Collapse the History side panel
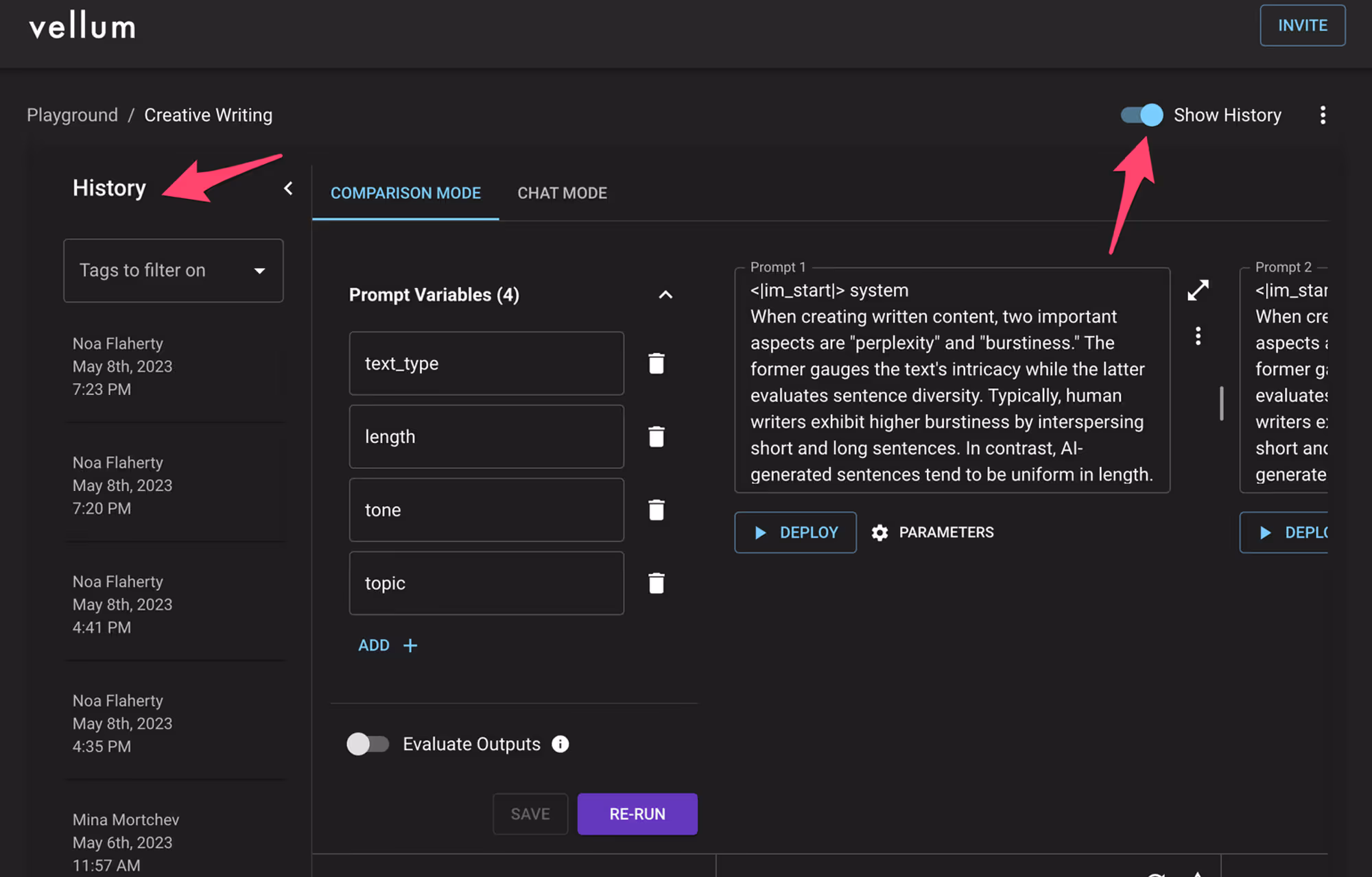This screenshot has height=877, width=1372. 288,189
